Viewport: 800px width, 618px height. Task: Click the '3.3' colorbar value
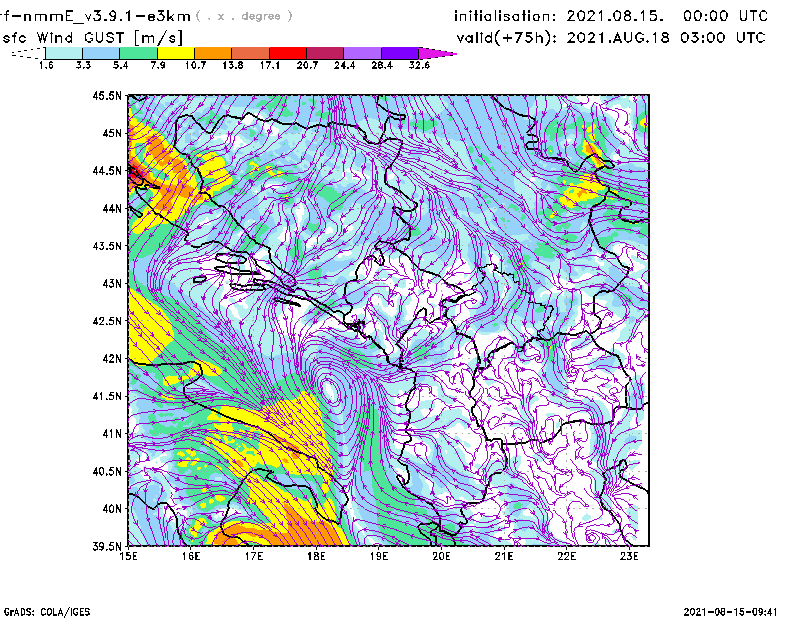83,65
